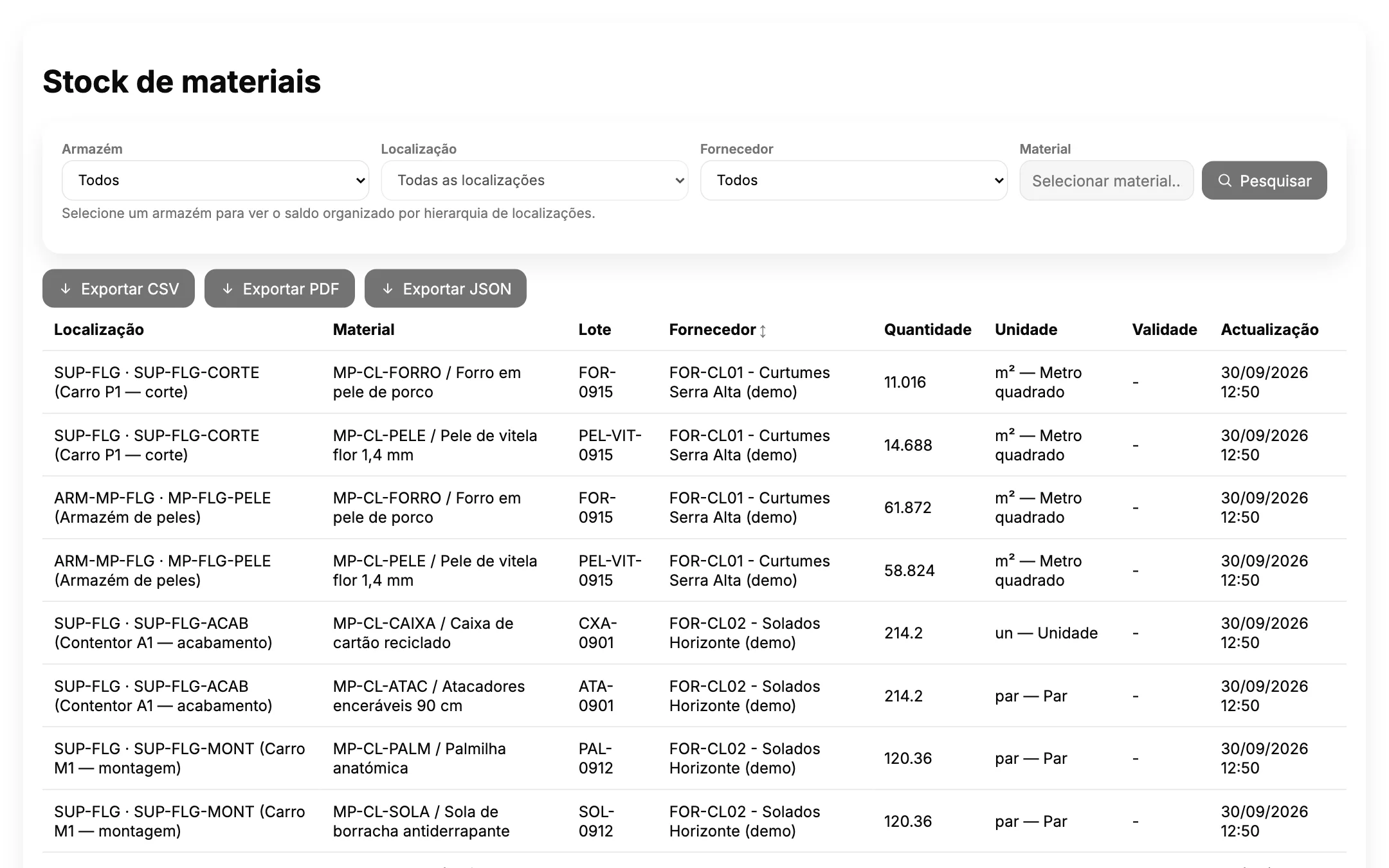1389x868 pixels.
Task: Click the sort arrows beside Fornecedor header
Action: pos(763,330)
